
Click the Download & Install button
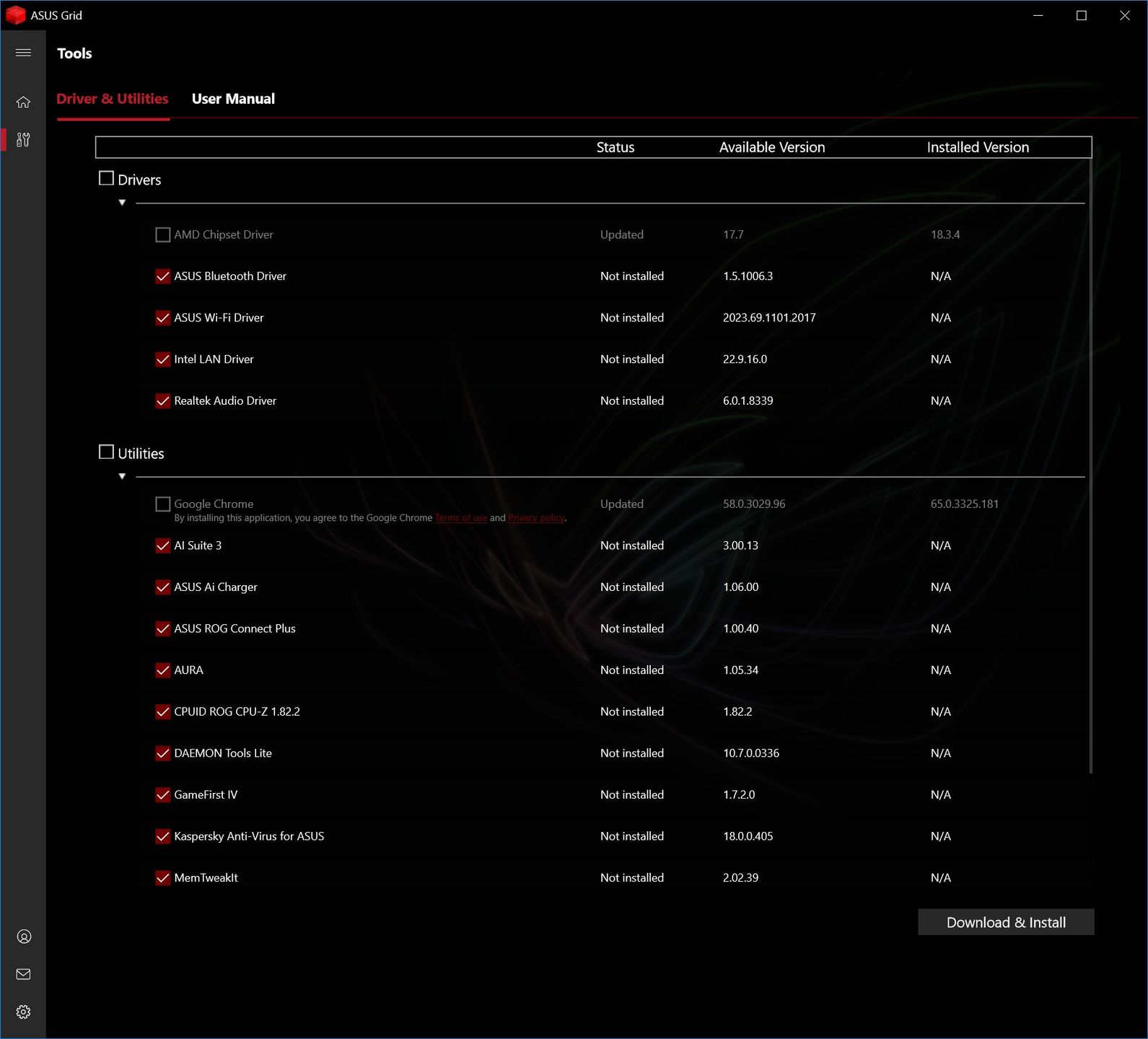point(1006,922)
